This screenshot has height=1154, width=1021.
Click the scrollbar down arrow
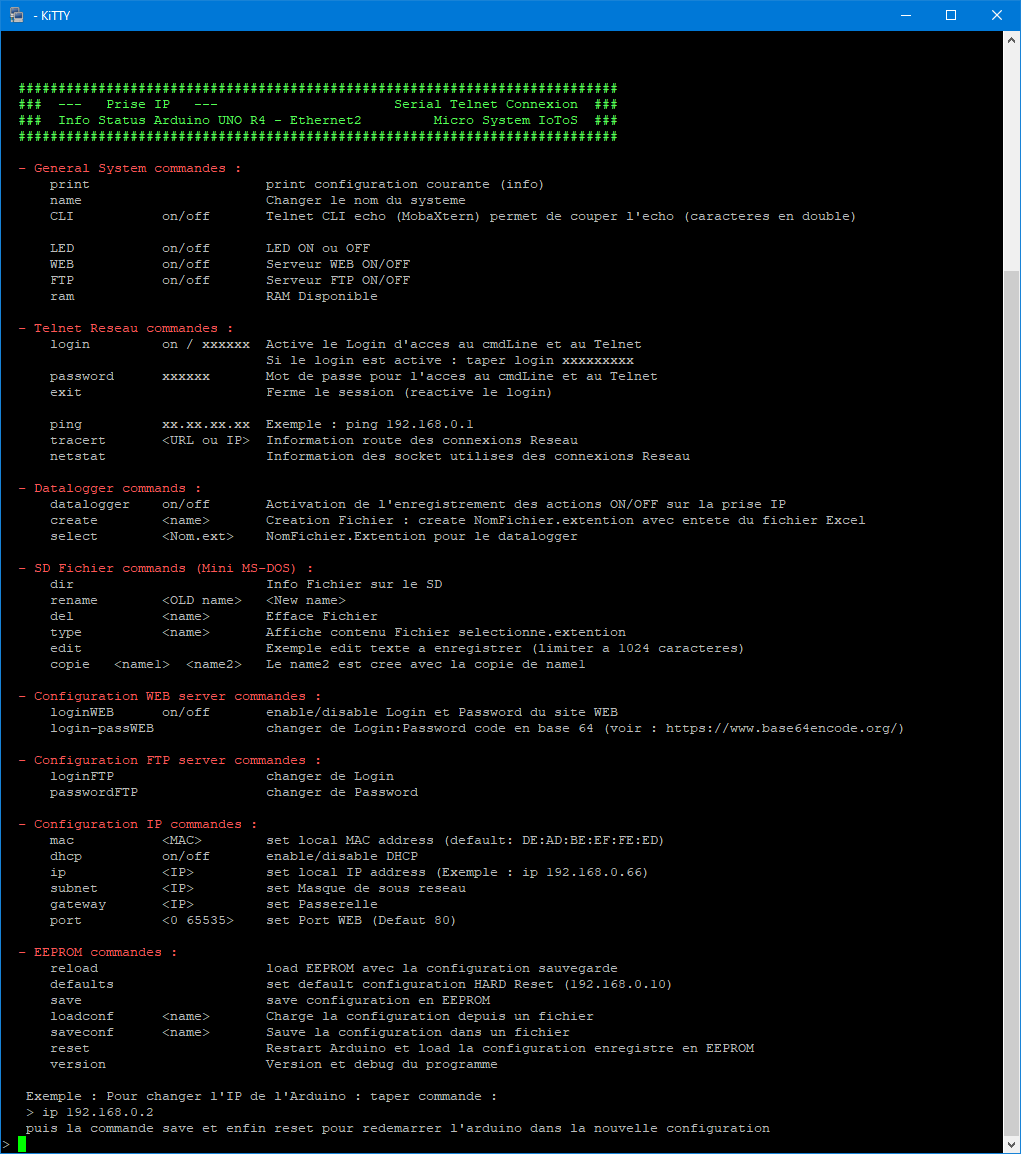(x=1011, y=1144)
